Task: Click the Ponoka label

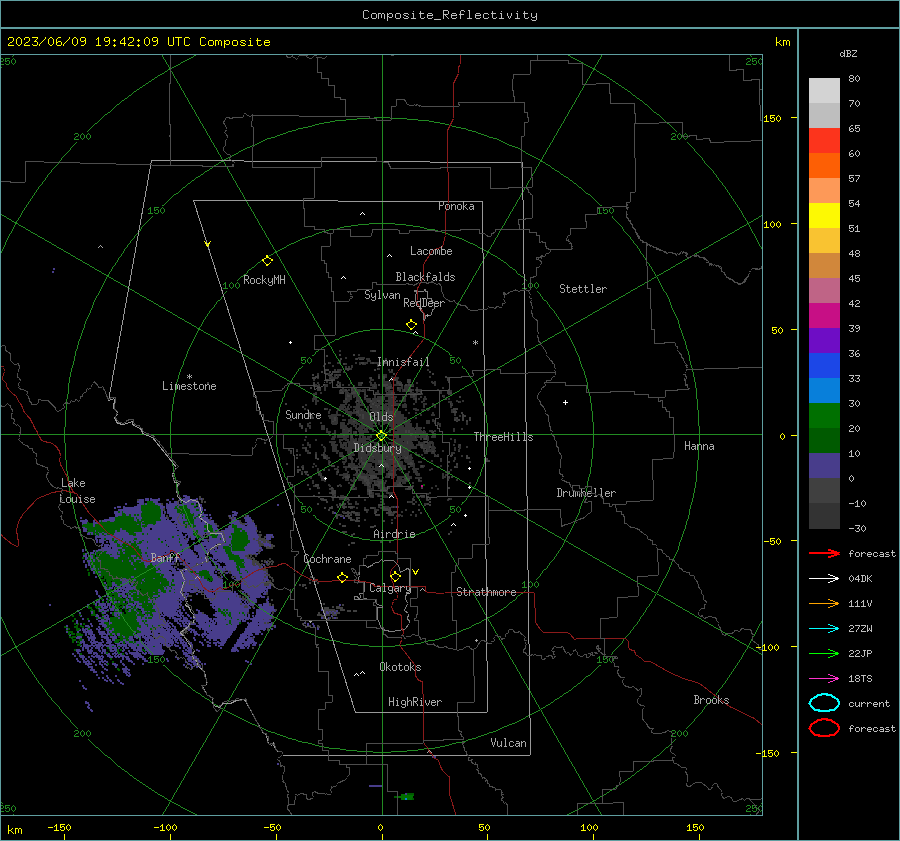Action: (x=456, y=206)
